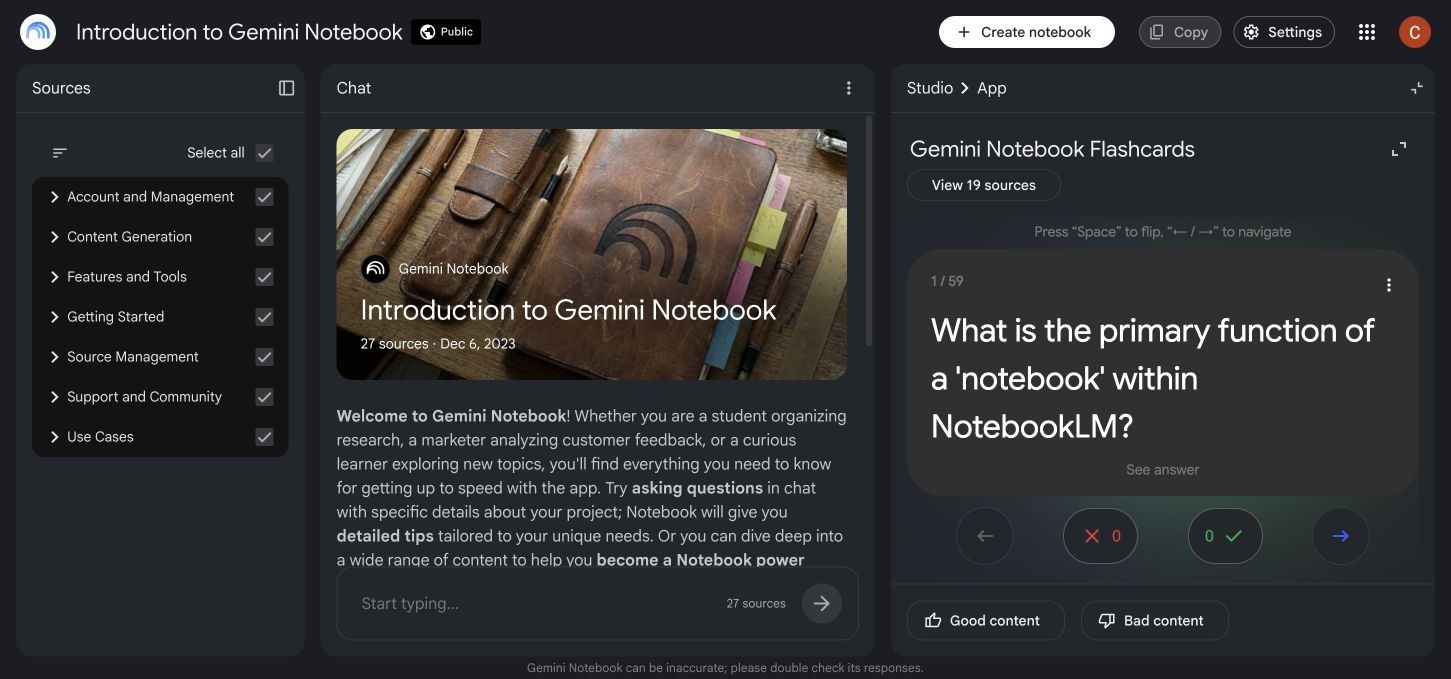
Task: Go to the previous flashcard
Action: (985, 536)
